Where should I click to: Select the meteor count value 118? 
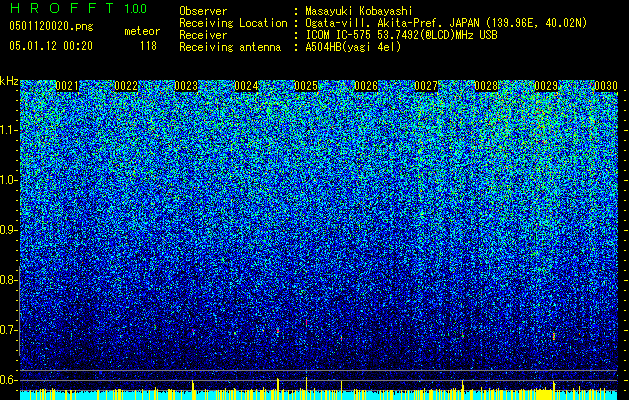coord(148,46)
